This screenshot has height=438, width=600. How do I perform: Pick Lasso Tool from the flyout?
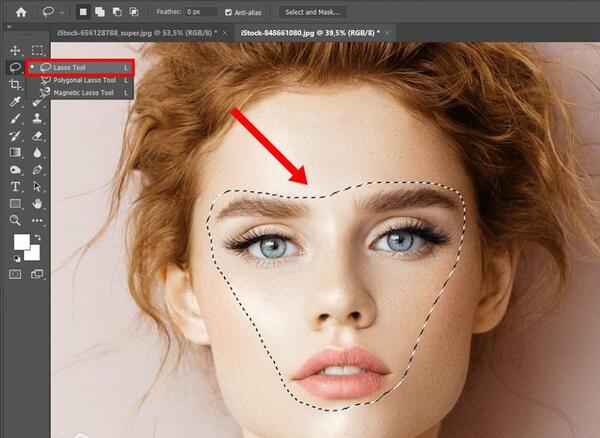click(x=80, y=68)
